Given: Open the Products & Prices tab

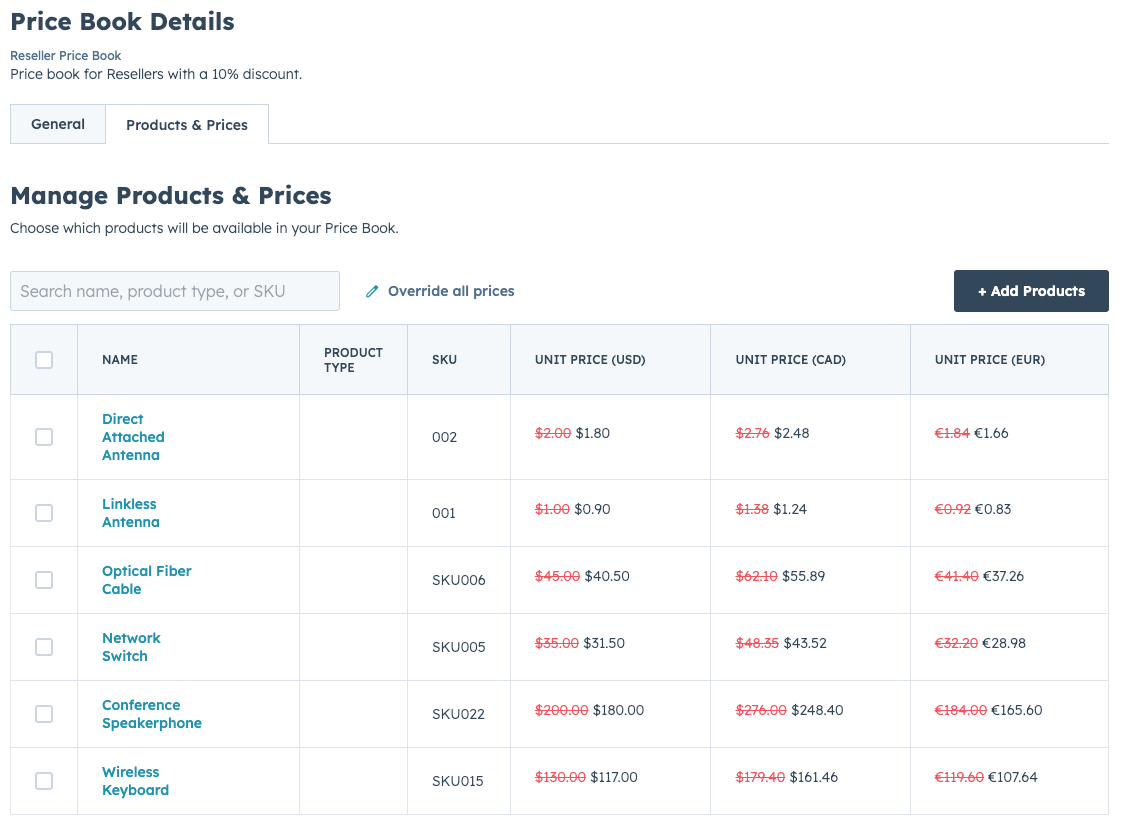Looking at the screenshot, I should point(186,124).
